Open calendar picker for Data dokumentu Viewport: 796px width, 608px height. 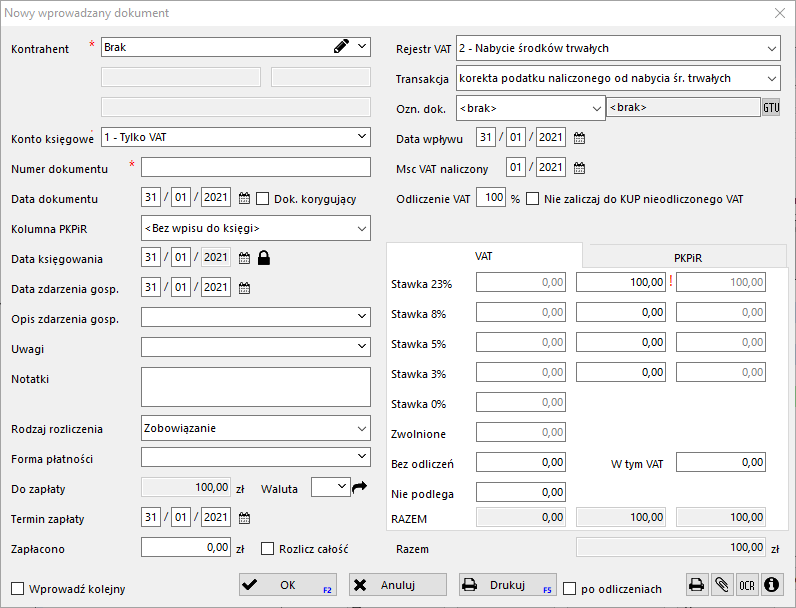tap(244, 198)
